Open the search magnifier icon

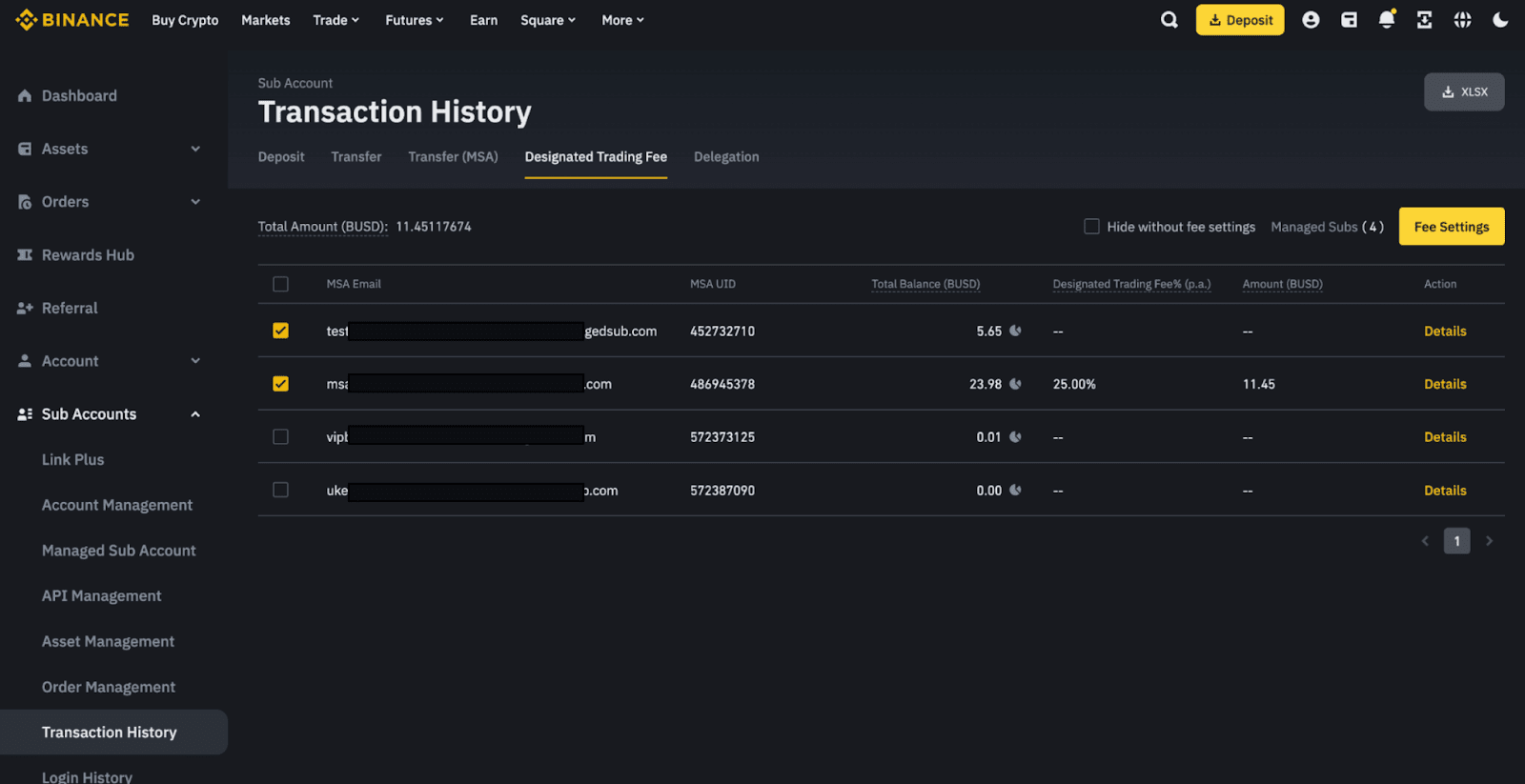(x=1169, y=20)
